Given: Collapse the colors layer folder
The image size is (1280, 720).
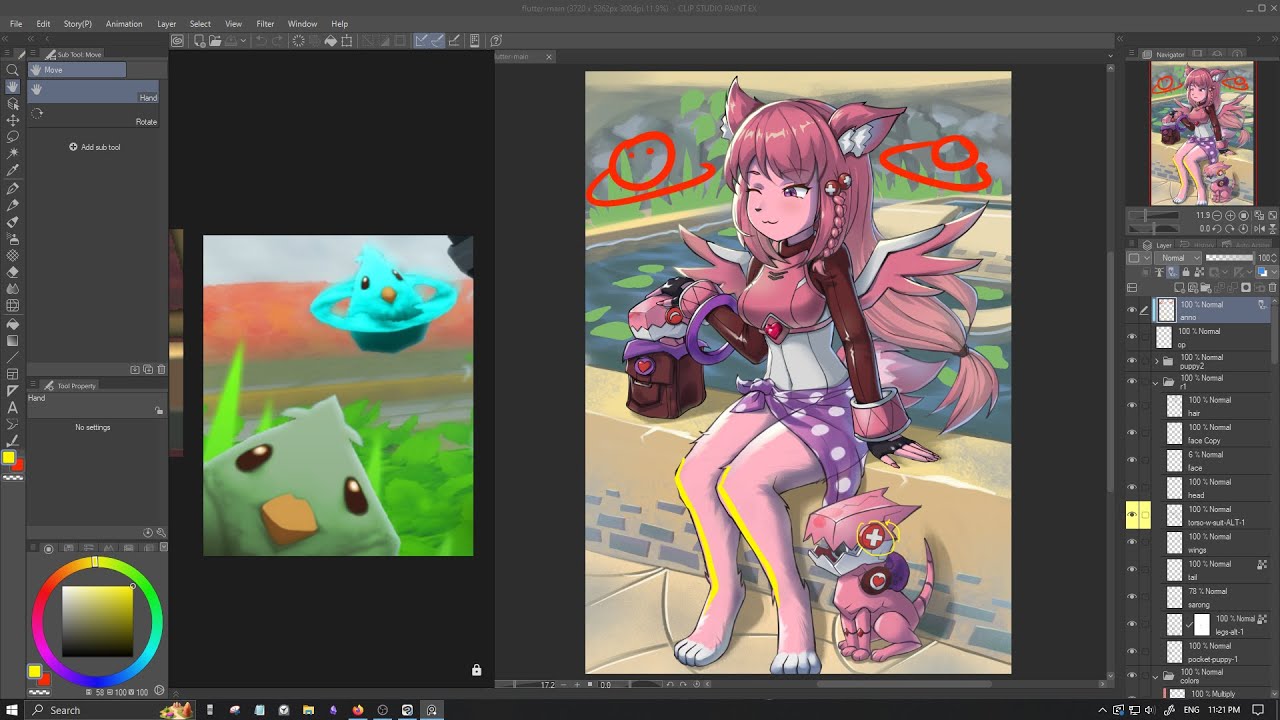Looking at the screenshot, I should coord(1157,676).
